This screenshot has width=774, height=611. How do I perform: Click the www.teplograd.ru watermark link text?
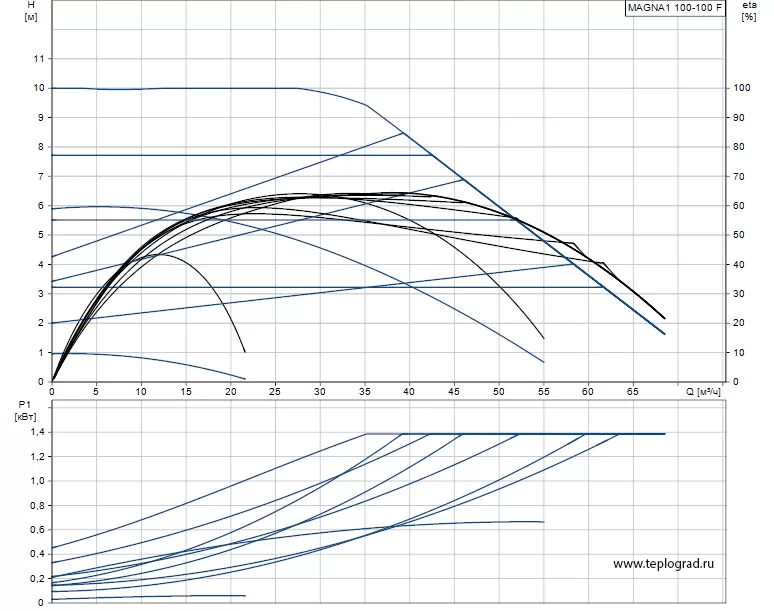663,564
